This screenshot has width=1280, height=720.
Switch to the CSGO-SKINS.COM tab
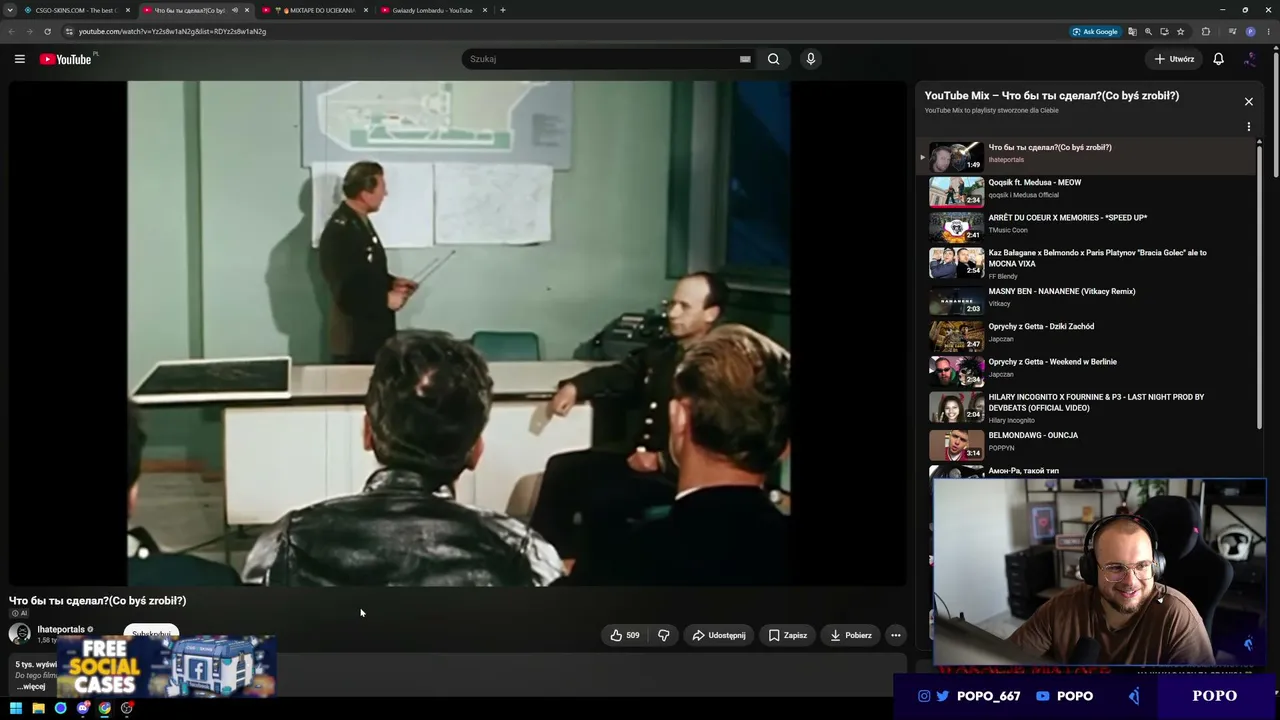point(76,10)
